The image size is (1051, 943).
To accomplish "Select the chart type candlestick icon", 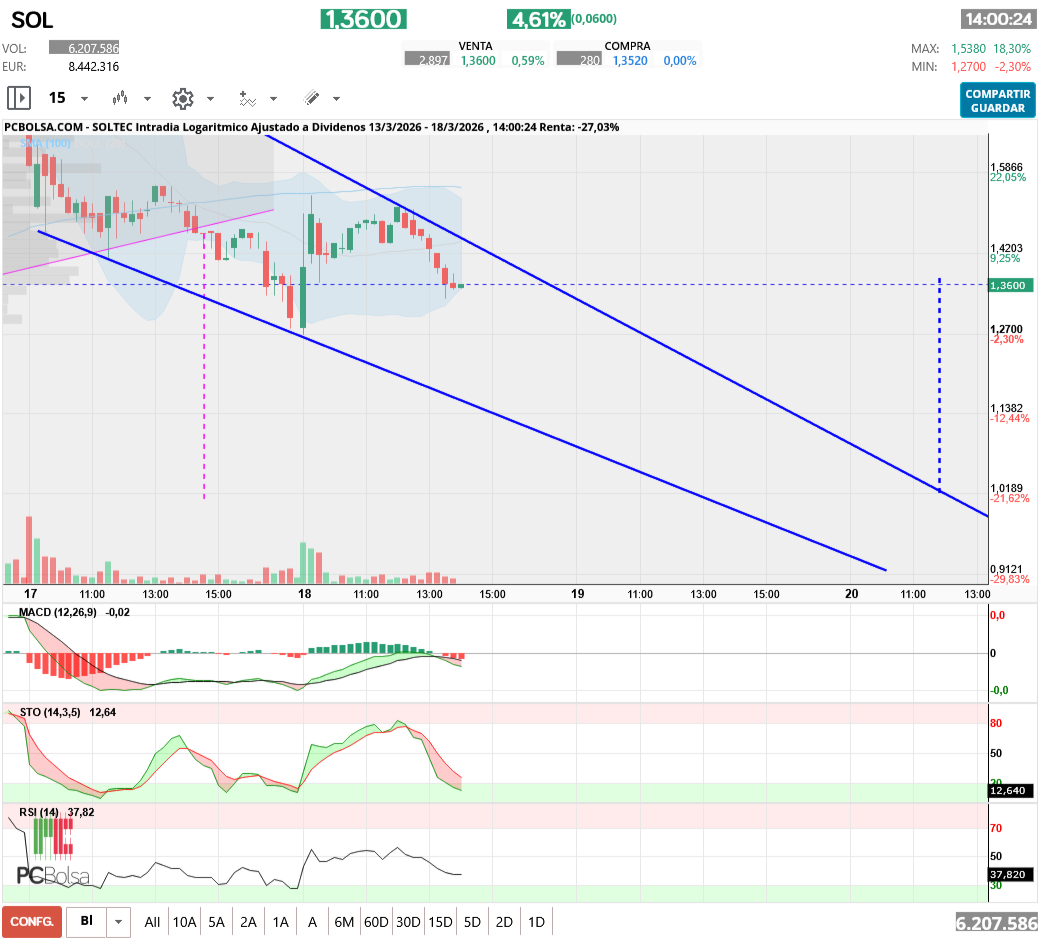I will click(x=120, y=98).
